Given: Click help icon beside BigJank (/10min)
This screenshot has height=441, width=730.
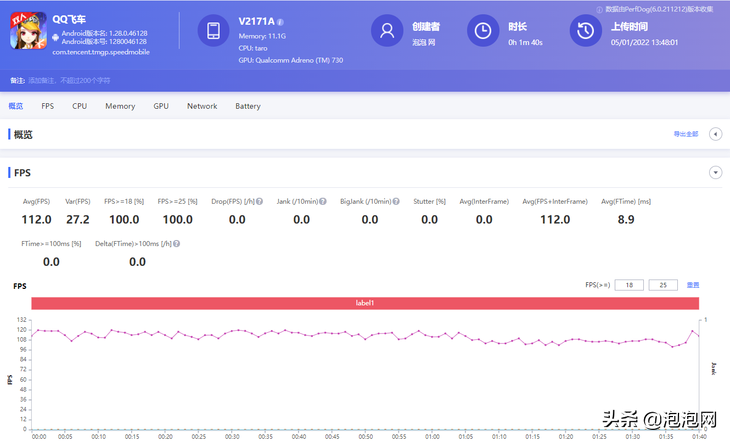Looking at the screenshot, I should (397, 201).
